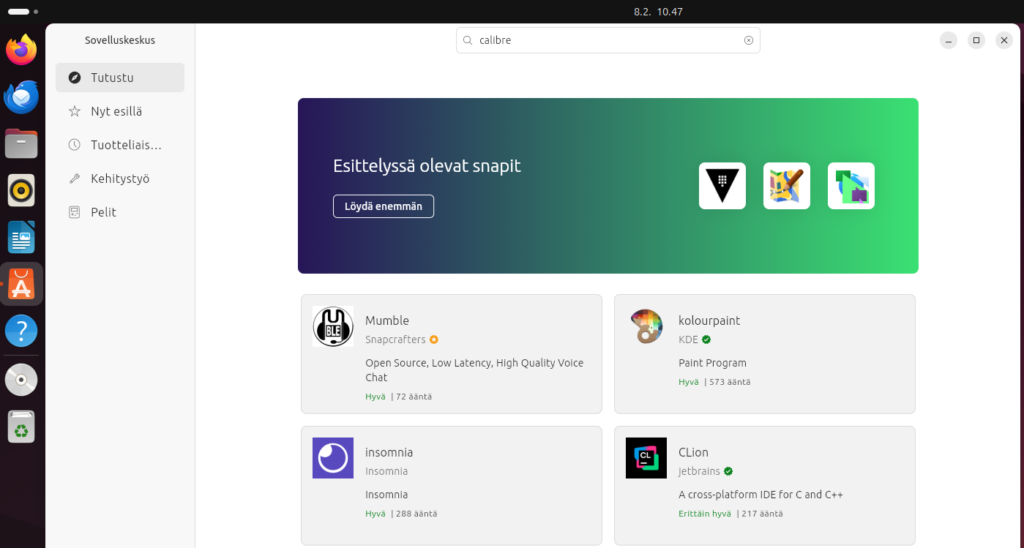This screenshot has width=1024, height=548.
Task: Clear the calibre search text
Action: pos(748,41)
